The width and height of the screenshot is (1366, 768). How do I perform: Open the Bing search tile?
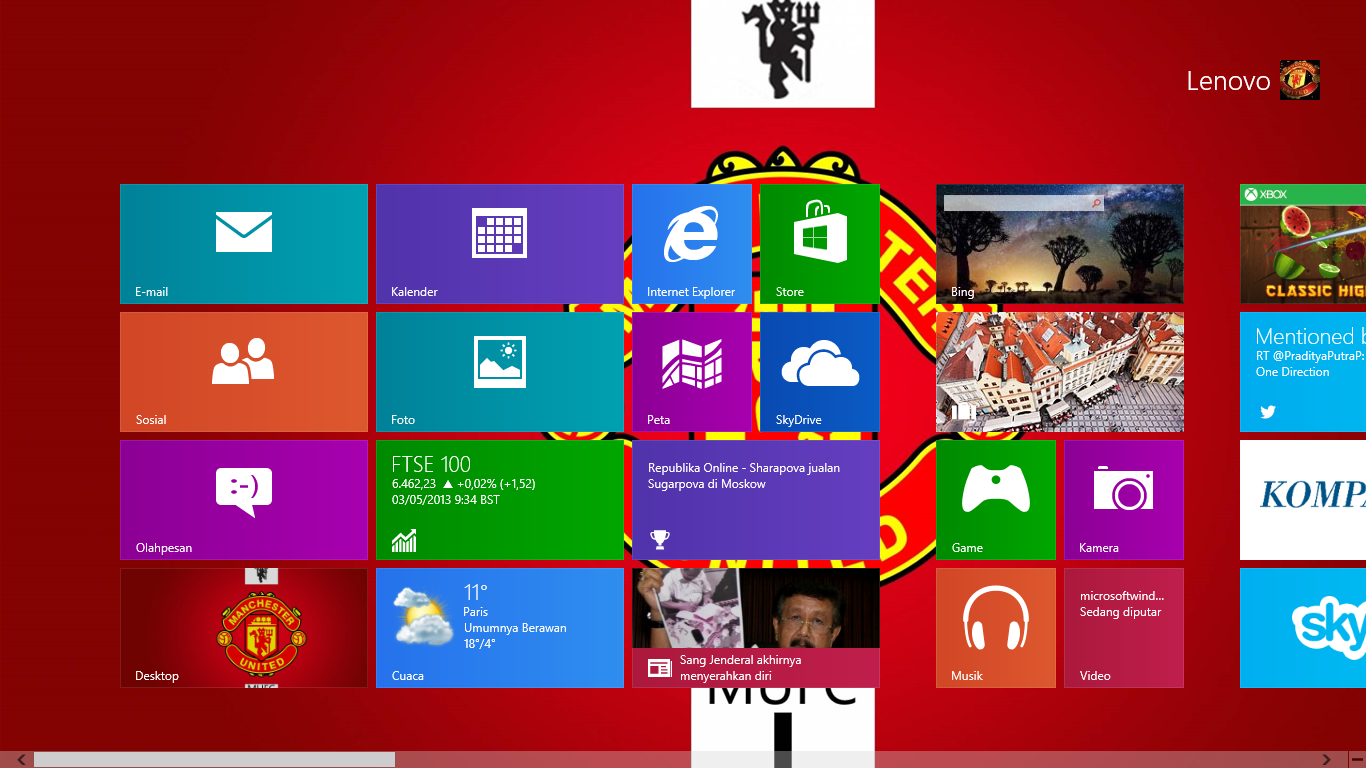click(1060, 244)
